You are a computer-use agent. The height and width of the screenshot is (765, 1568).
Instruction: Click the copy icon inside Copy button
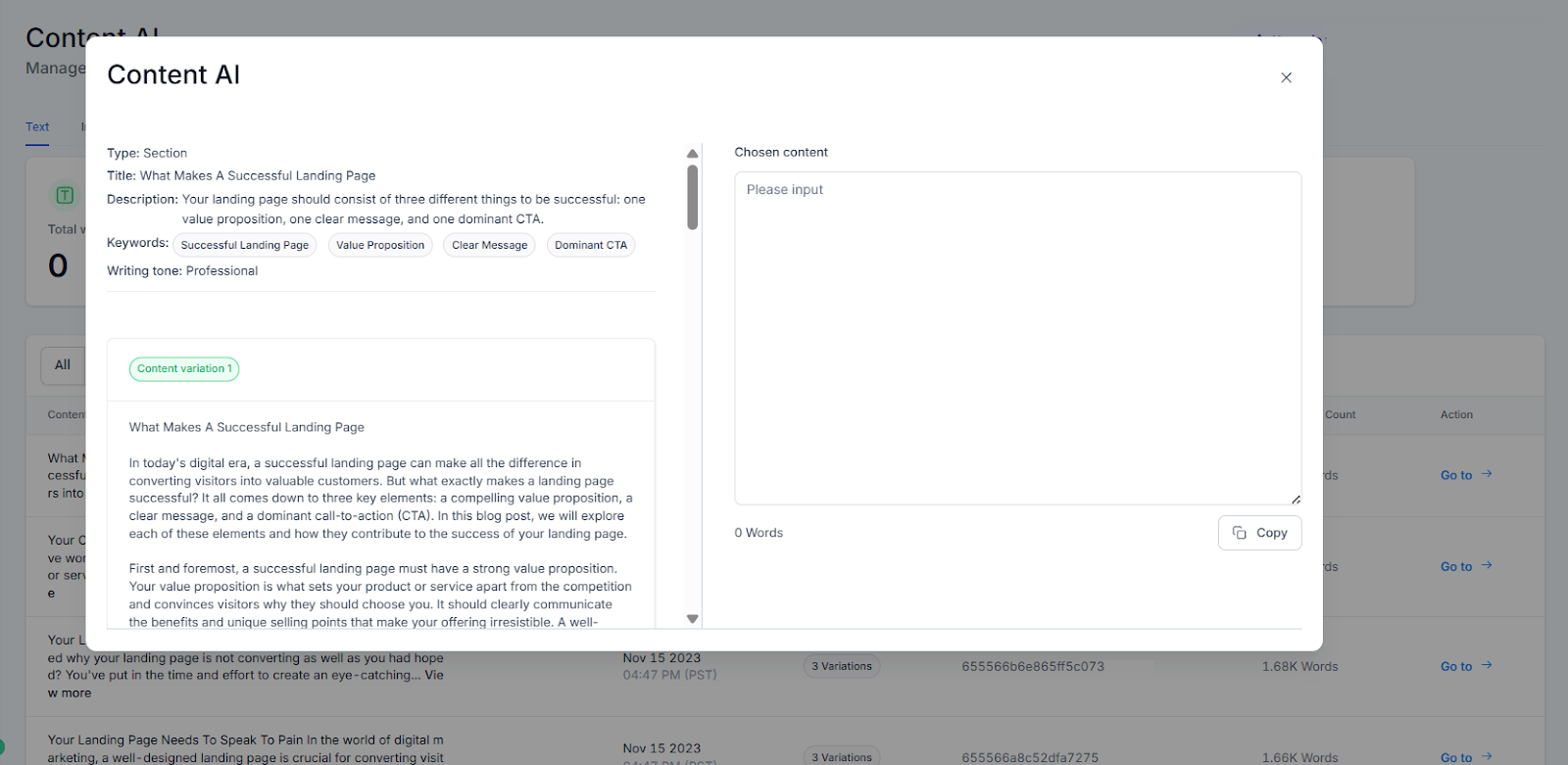click(1239, 533)
